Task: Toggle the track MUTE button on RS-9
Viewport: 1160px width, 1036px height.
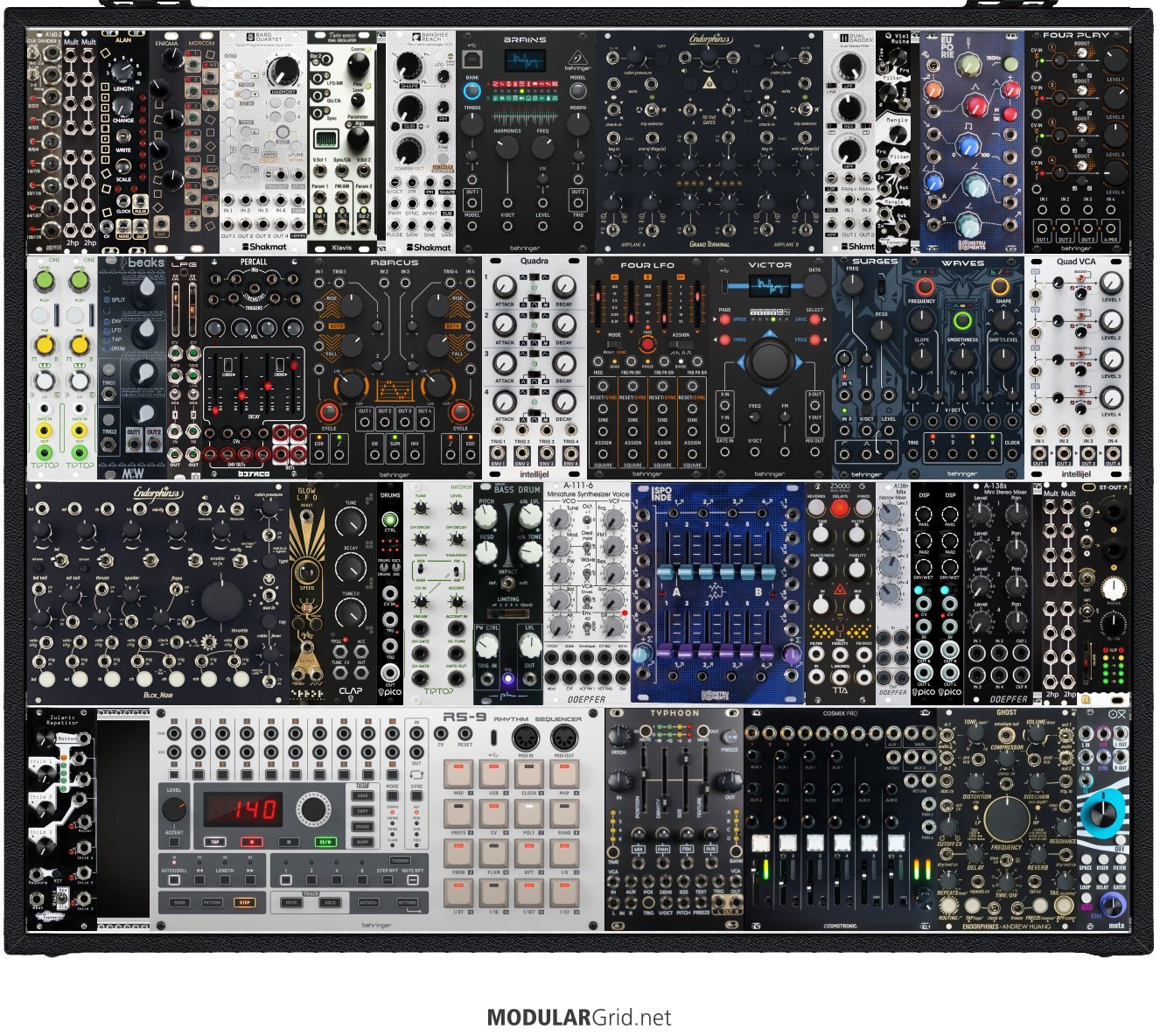Action: click(292, 902)
